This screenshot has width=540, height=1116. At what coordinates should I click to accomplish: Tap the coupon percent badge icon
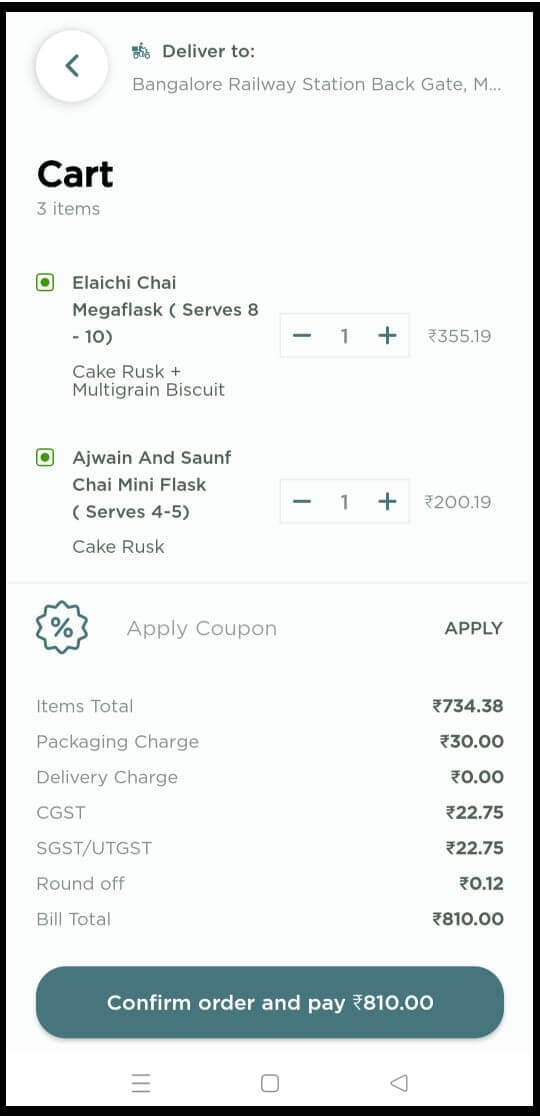62,627
